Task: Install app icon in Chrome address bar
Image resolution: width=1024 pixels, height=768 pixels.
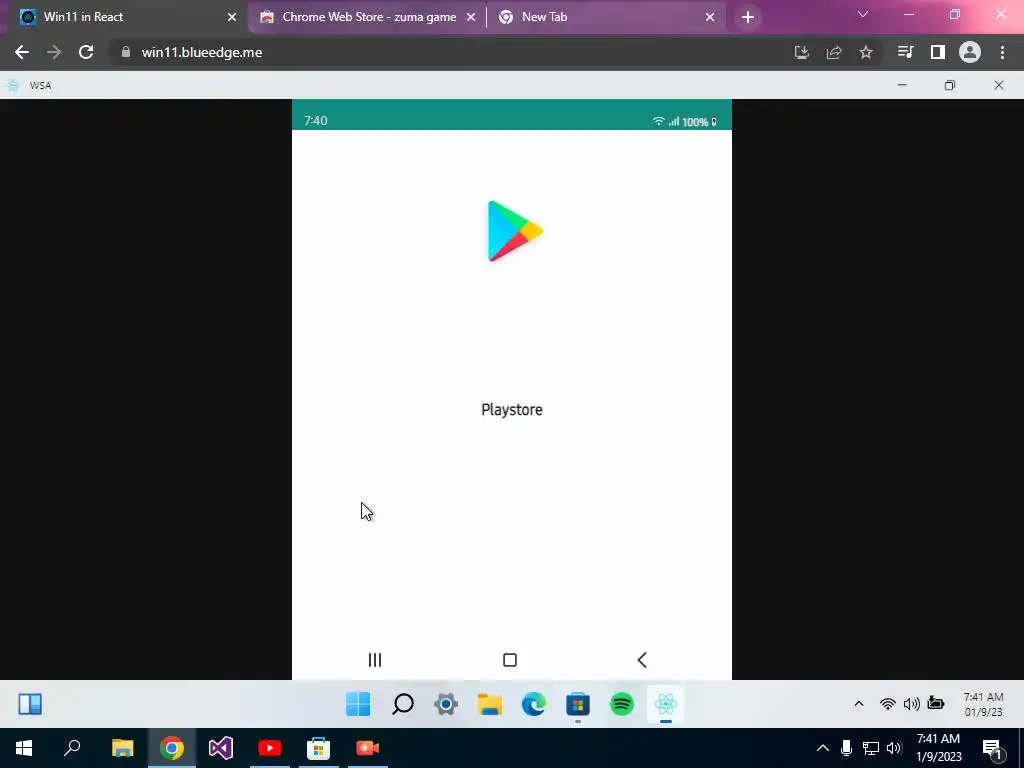Action: [802, 52]
